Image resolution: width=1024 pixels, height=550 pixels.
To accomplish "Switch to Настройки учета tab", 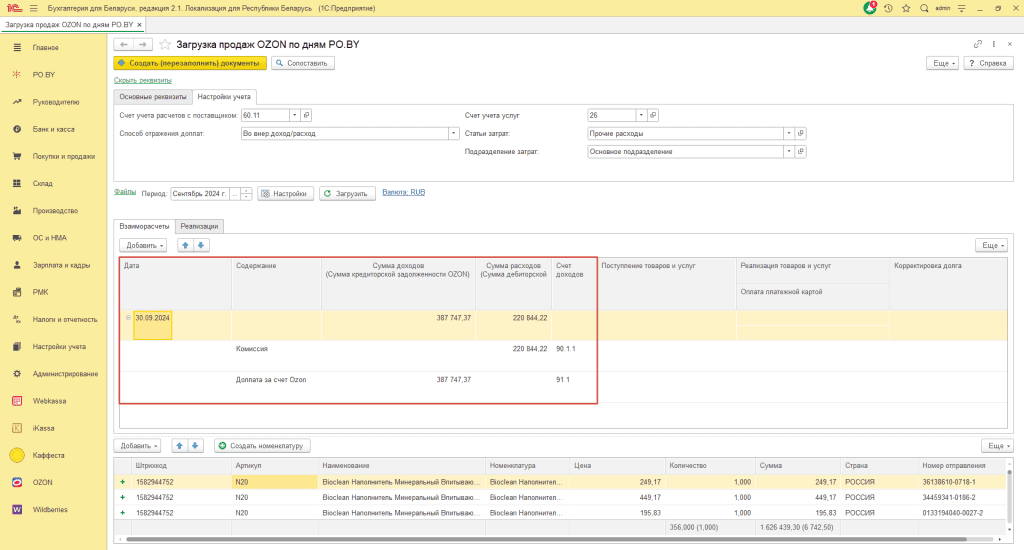I will point(224,97).
